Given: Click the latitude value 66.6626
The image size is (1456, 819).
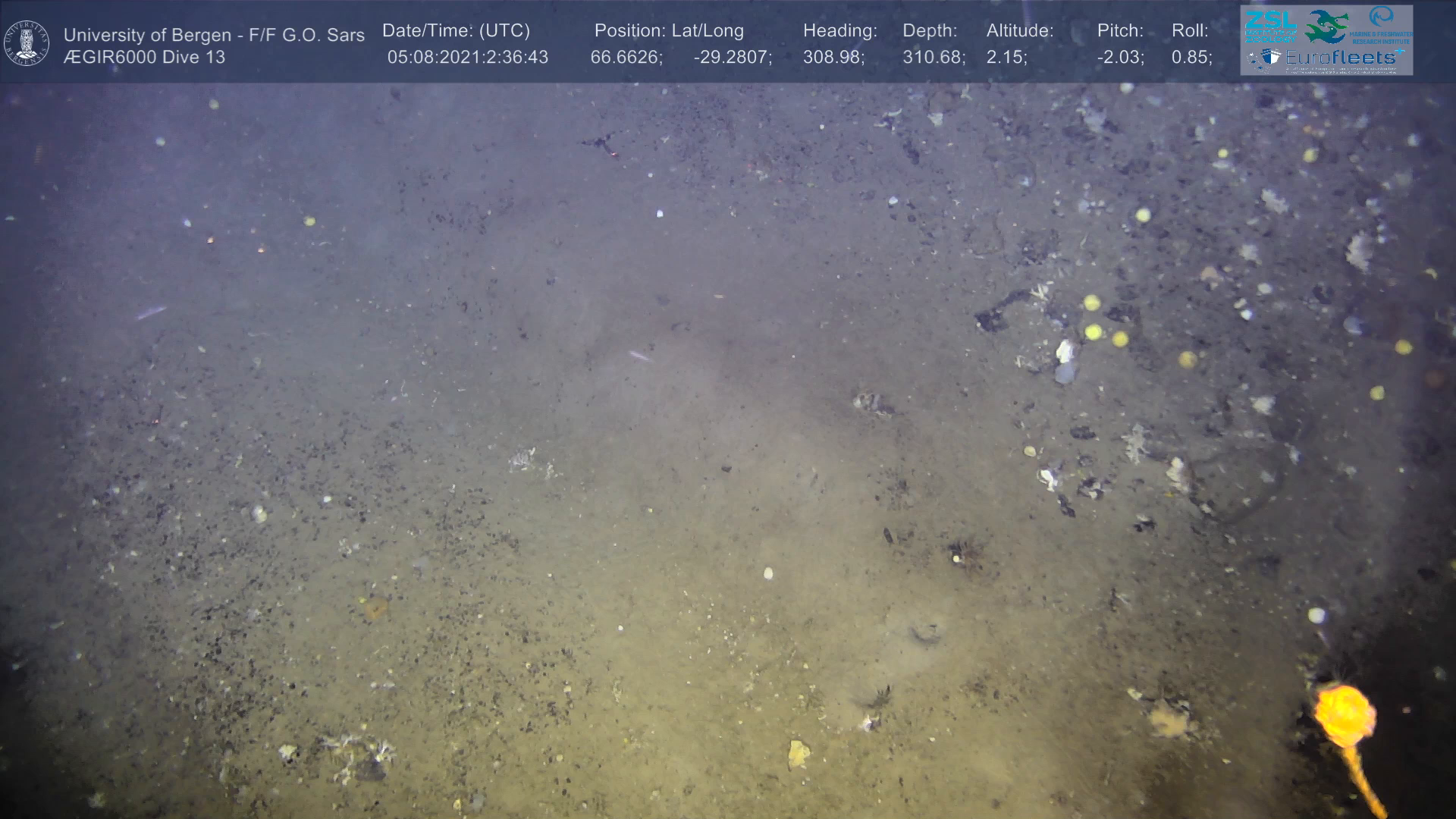Looking at the screenshot, I should point(626,58).
